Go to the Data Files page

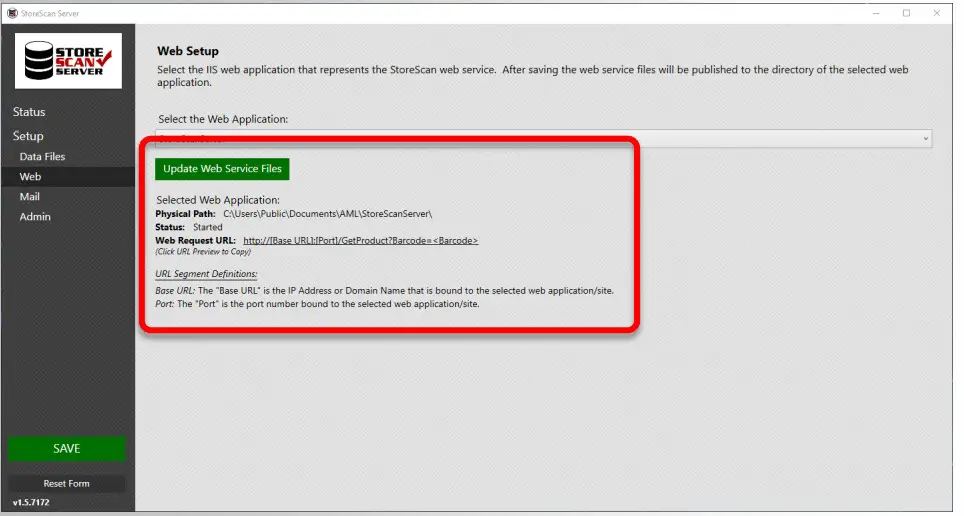tap(42, 156)
